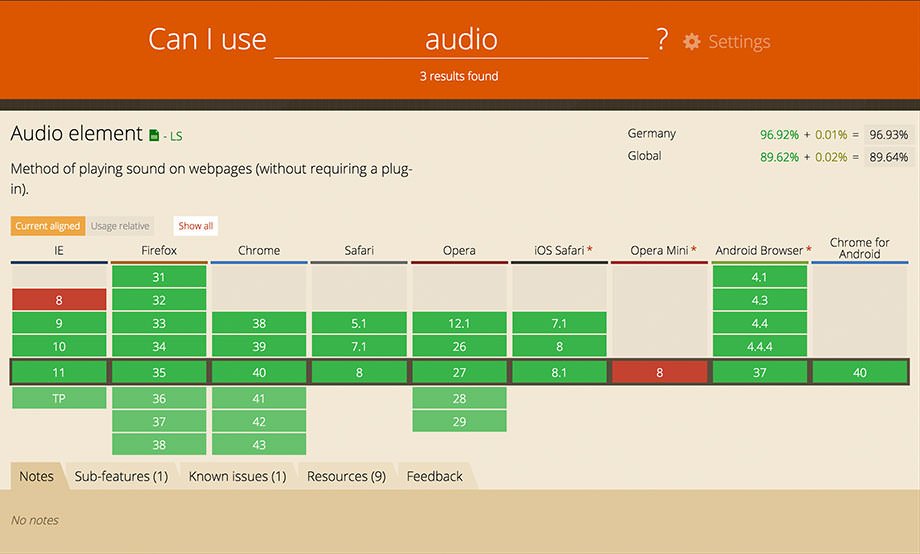Select the IE 9 cell
This screenshot has height=554, width=920.
[59, 323]
